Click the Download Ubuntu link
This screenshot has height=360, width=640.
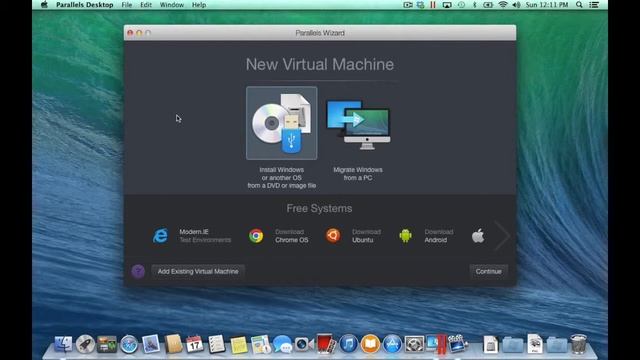pos(366,236)
